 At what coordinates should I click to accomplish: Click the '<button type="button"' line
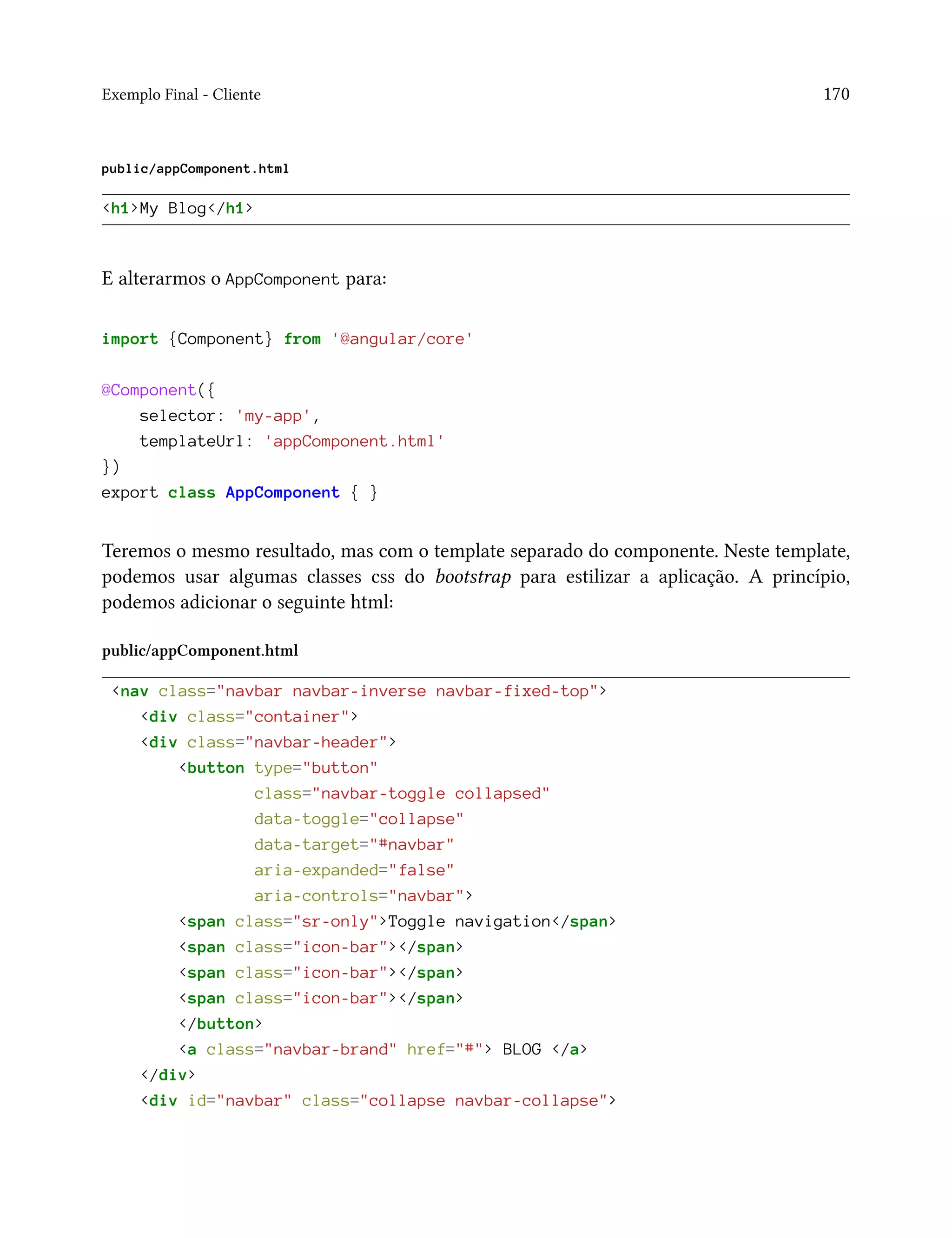click(x=278, y=768)
